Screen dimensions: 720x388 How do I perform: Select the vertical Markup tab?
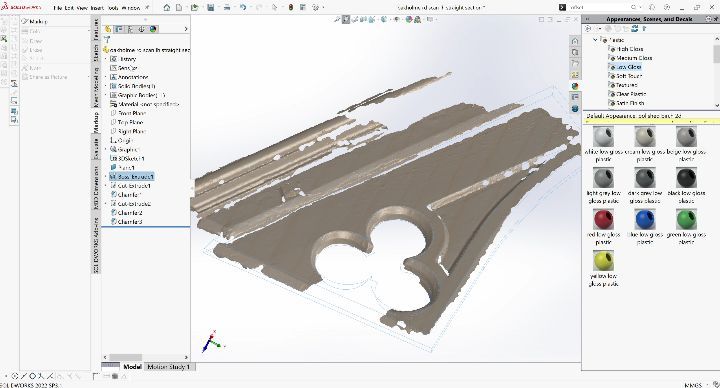96,122
